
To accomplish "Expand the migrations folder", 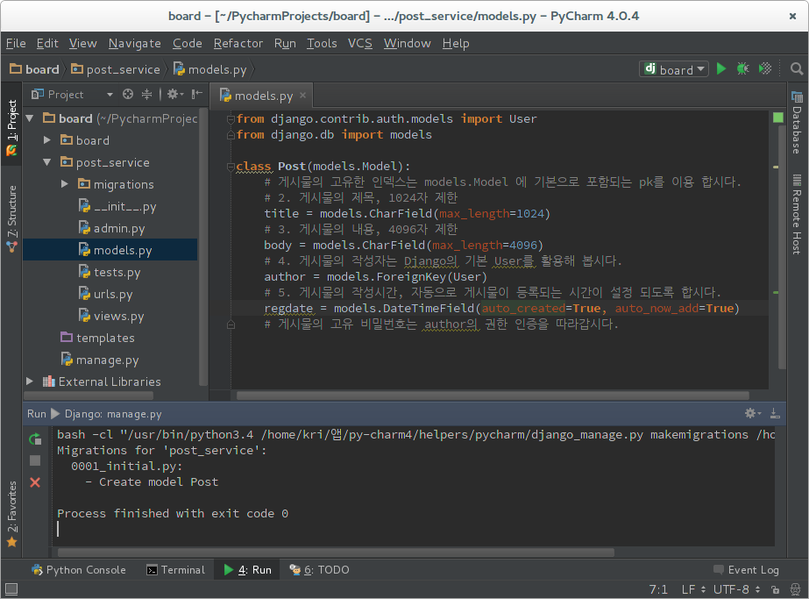I will click(64, 184).
